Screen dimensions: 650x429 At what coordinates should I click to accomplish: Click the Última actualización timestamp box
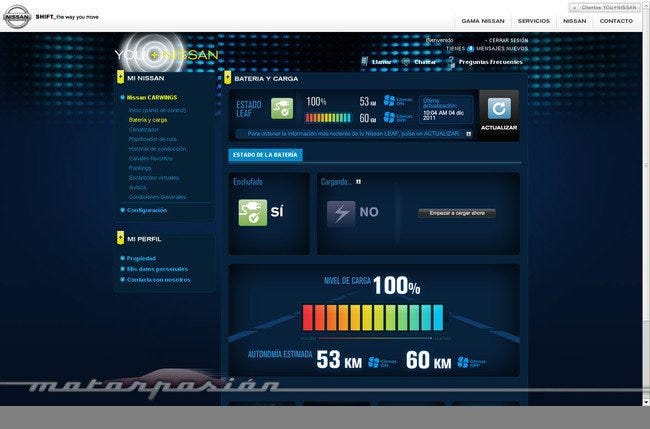tap(446, 109)
